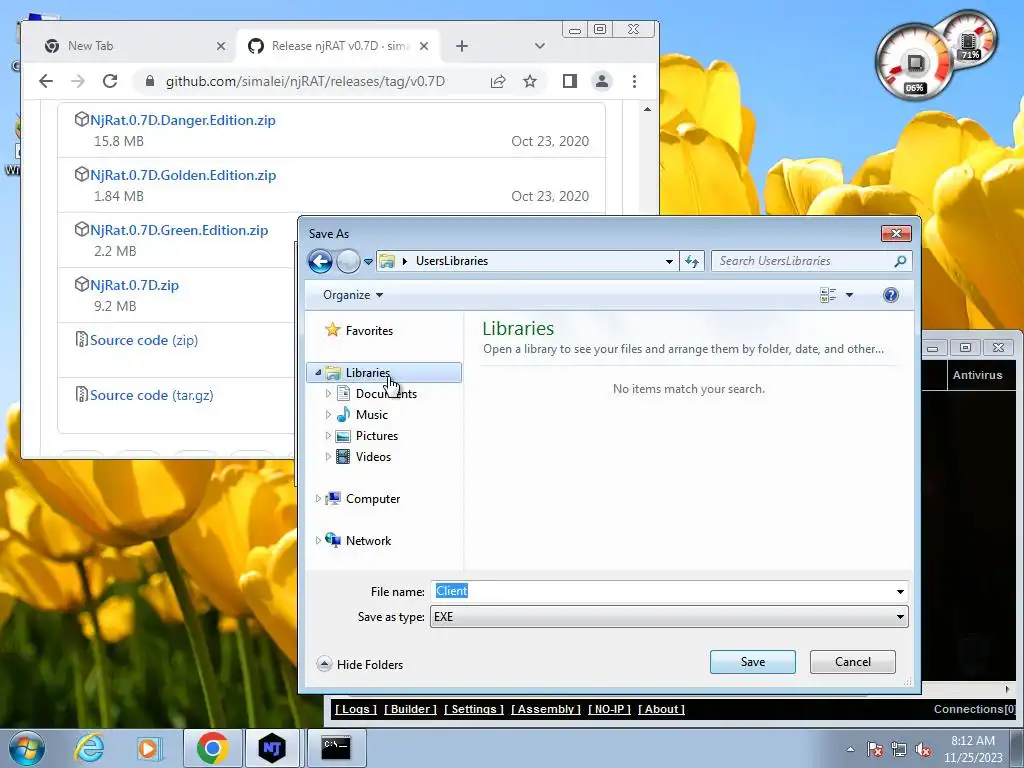Screen dimensions: 1024x768
Task: Open Chrome tab search chevron
Action: point(539,46)
